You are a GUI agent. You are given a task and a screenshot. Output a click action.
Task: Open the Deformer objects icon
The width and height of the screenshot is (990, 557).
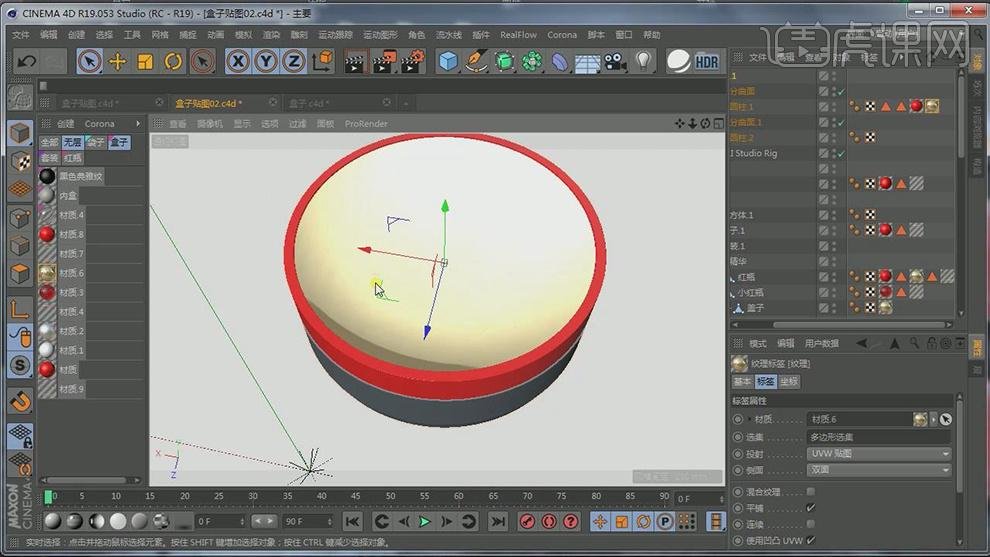point(560,61)
